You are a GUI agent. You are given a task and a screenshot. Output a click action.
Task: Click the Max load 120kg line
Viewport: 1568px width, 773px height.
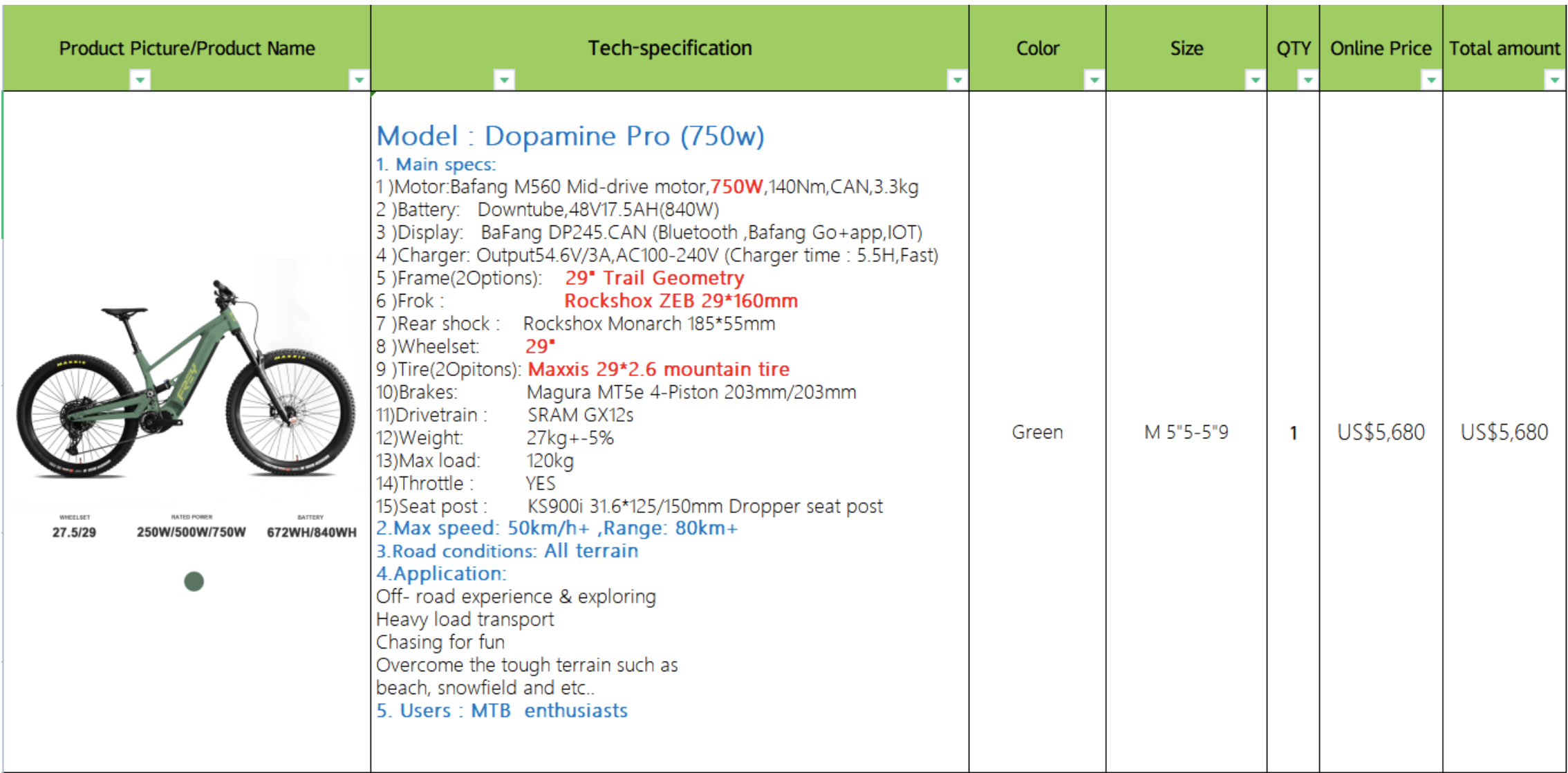click(475, 460)
